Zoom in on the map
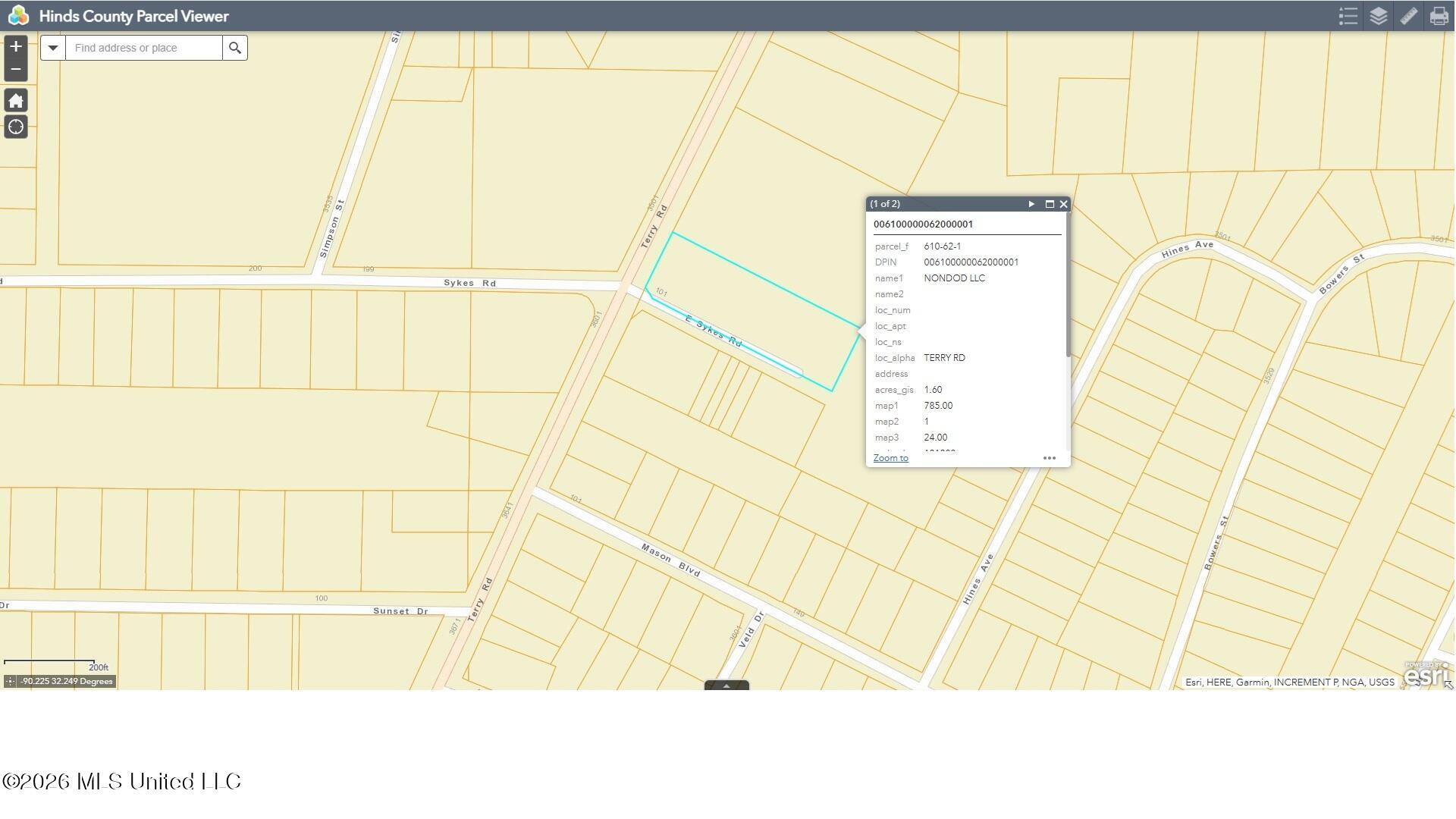Viewport: 1456px width, 819px height. point(15,46)
